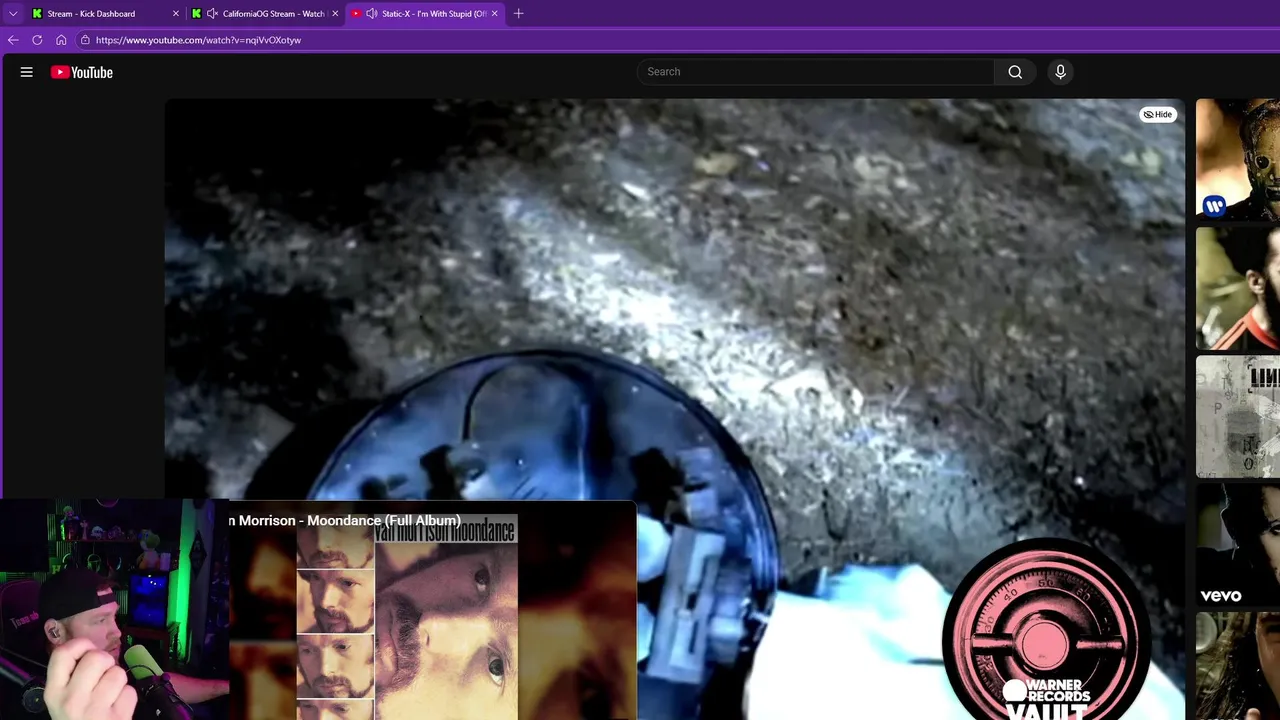Screen dimensions: 1280x720
Task: Open the vevo recommended video thumbnail
Action: point(1238,546)
